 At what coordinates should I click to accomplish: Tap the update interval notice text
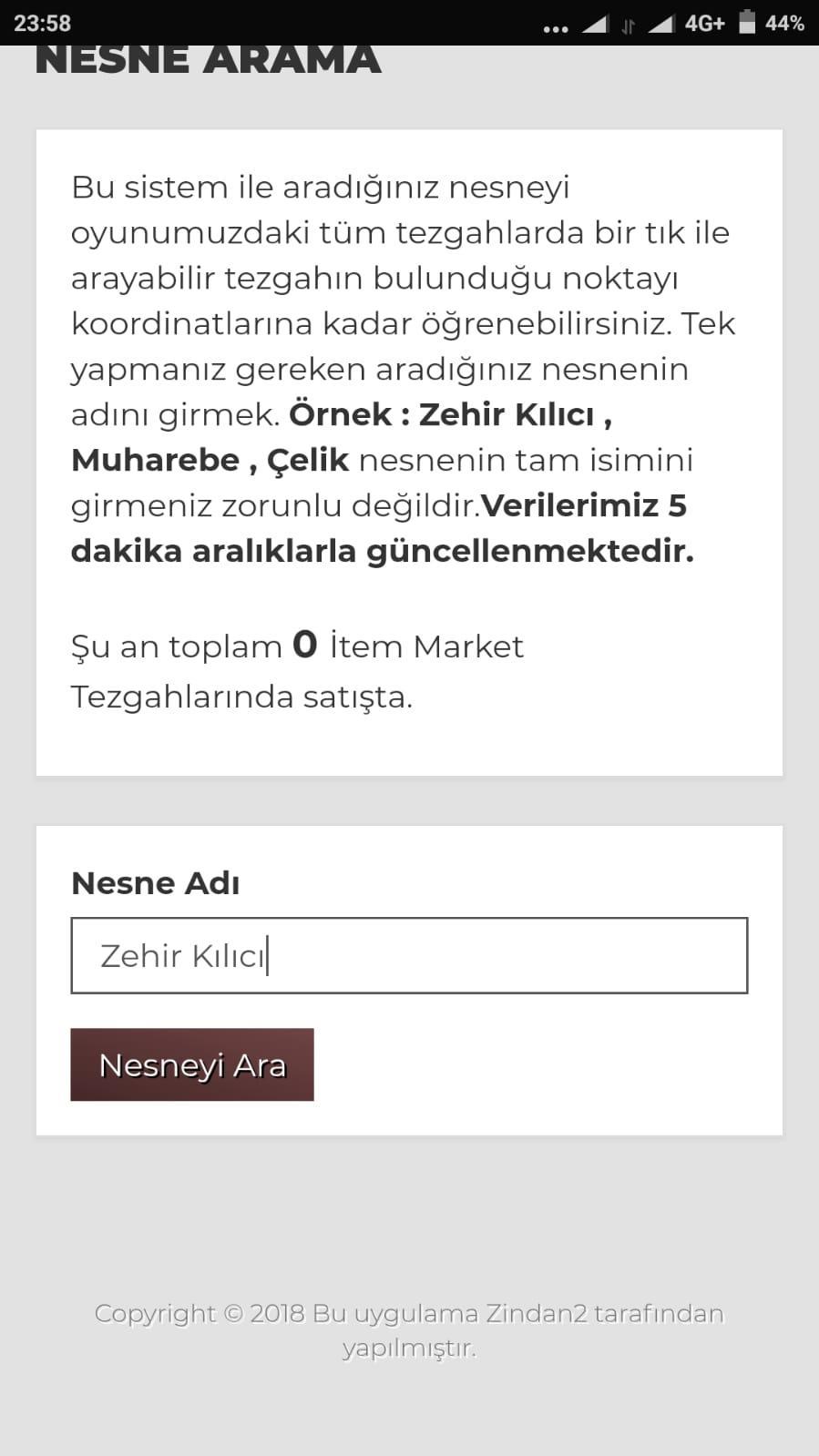pyautogui.click(x=383, y=528)
